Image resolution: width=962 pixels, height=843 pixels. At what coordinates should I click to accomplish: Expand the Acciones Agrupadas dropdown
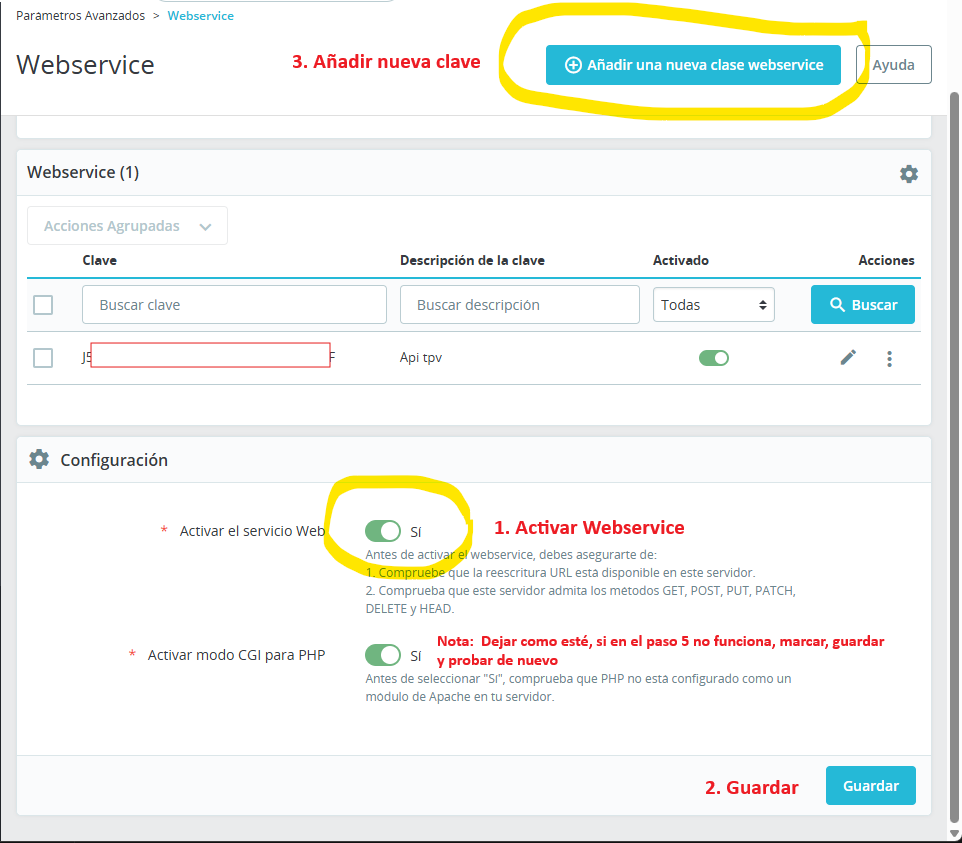[x=127, y=226]
